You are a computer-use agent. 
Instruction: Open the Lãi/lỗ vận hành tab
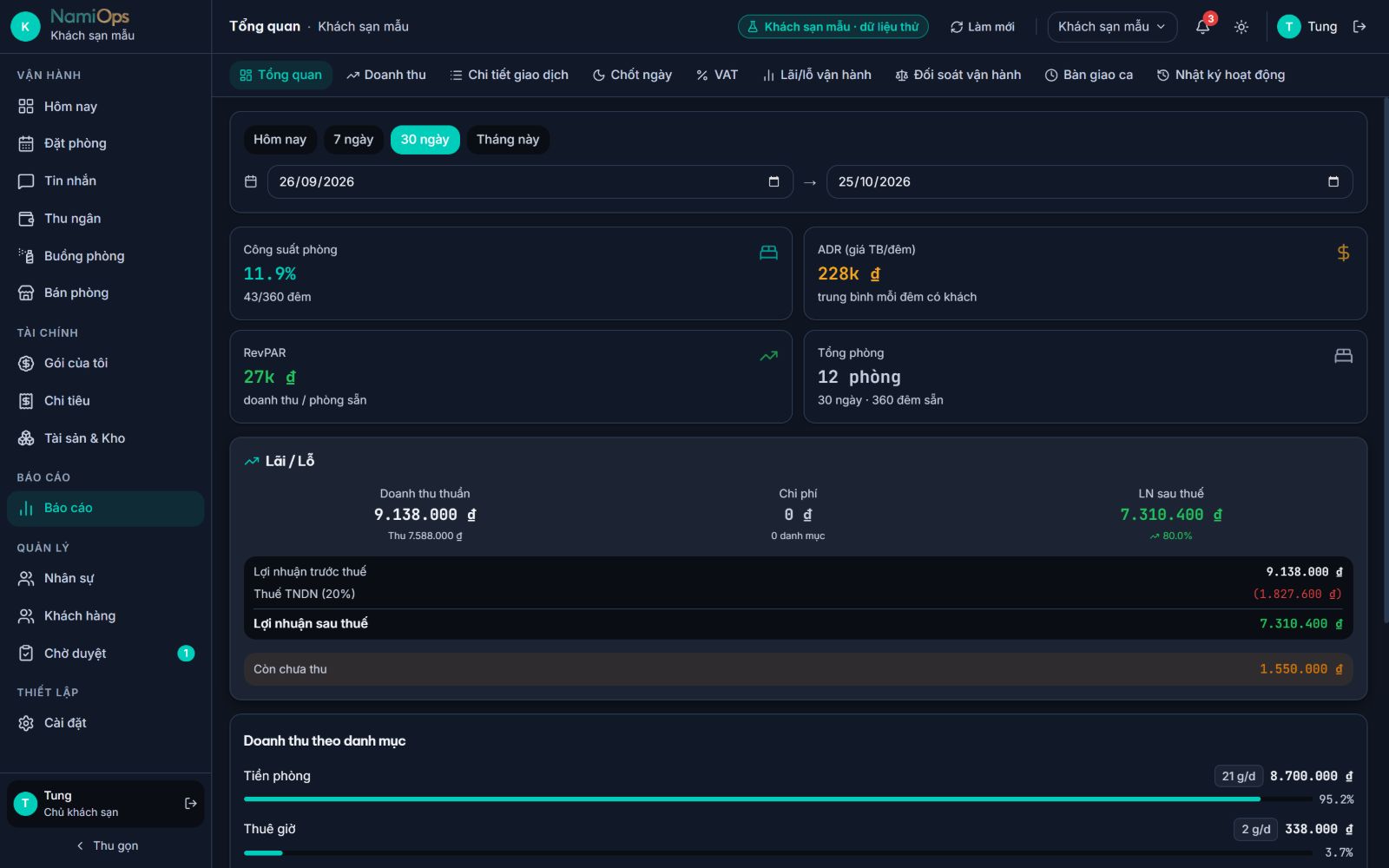pyautogui.click(x=817, y=76)
